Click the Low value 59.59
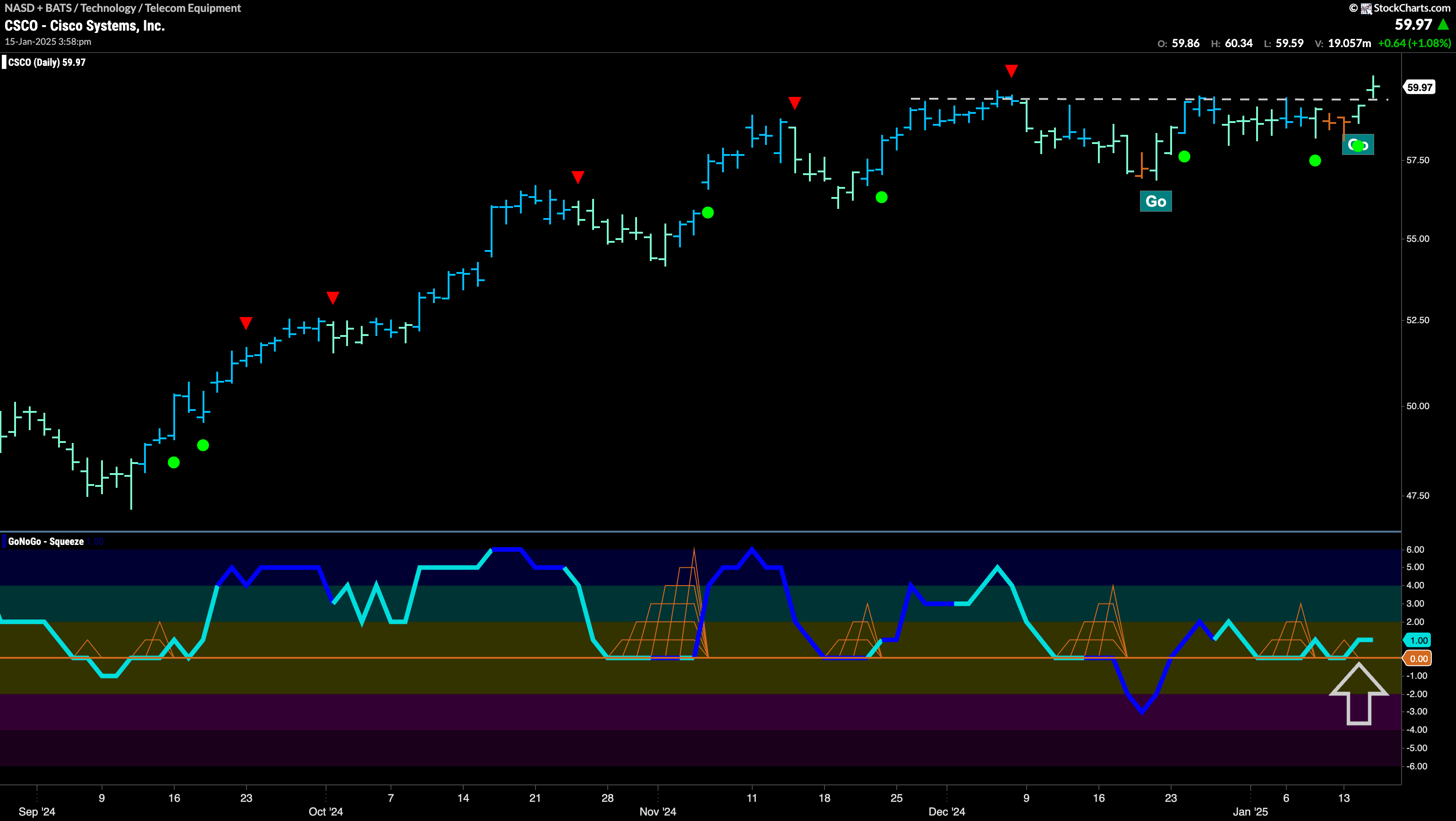This screenshot has height=821, width=1456. (x=1289, y=43)
